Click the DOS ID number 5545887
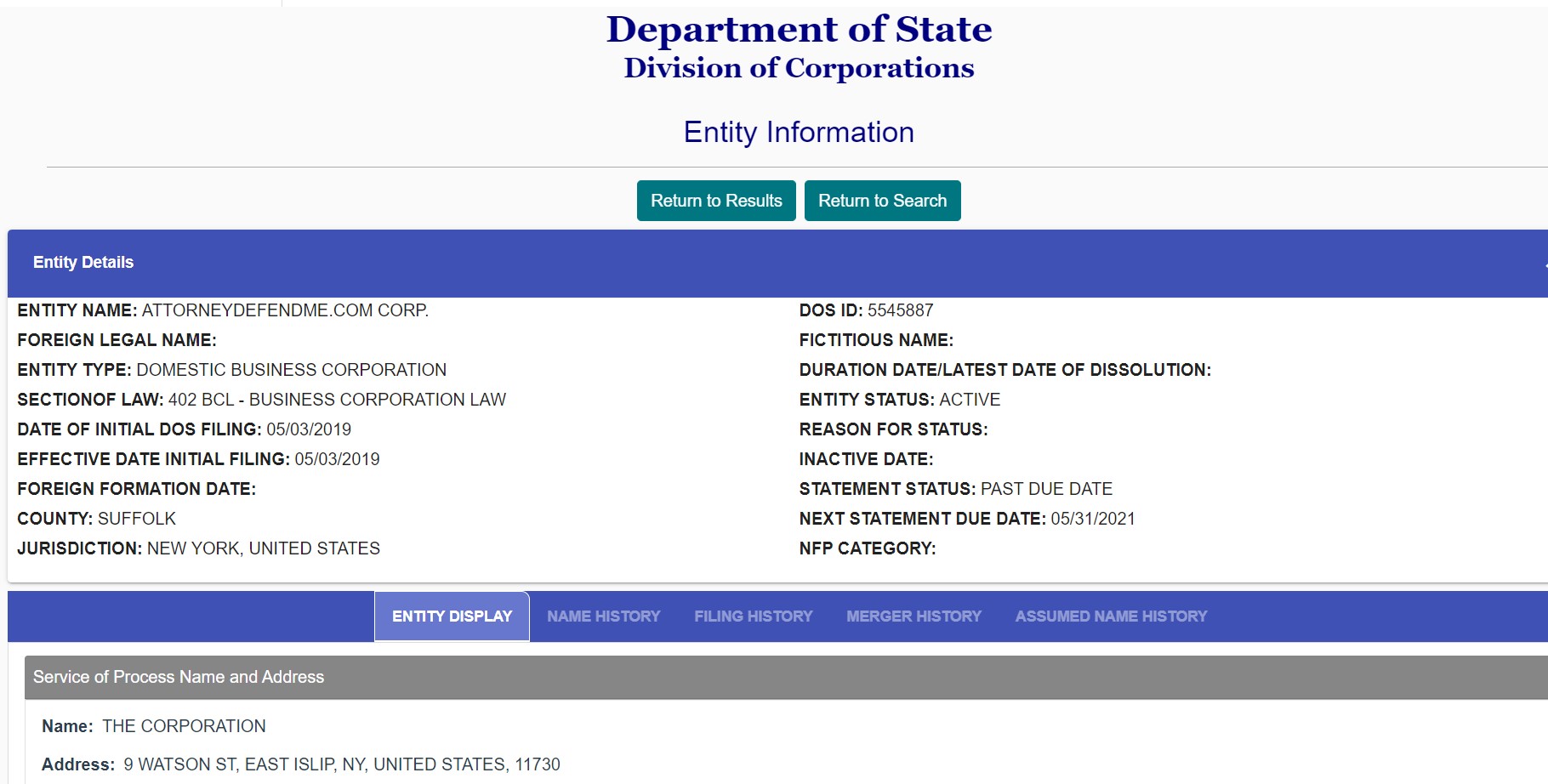The height and width of the screenshot is (784, 1548). tap(900, 310)
